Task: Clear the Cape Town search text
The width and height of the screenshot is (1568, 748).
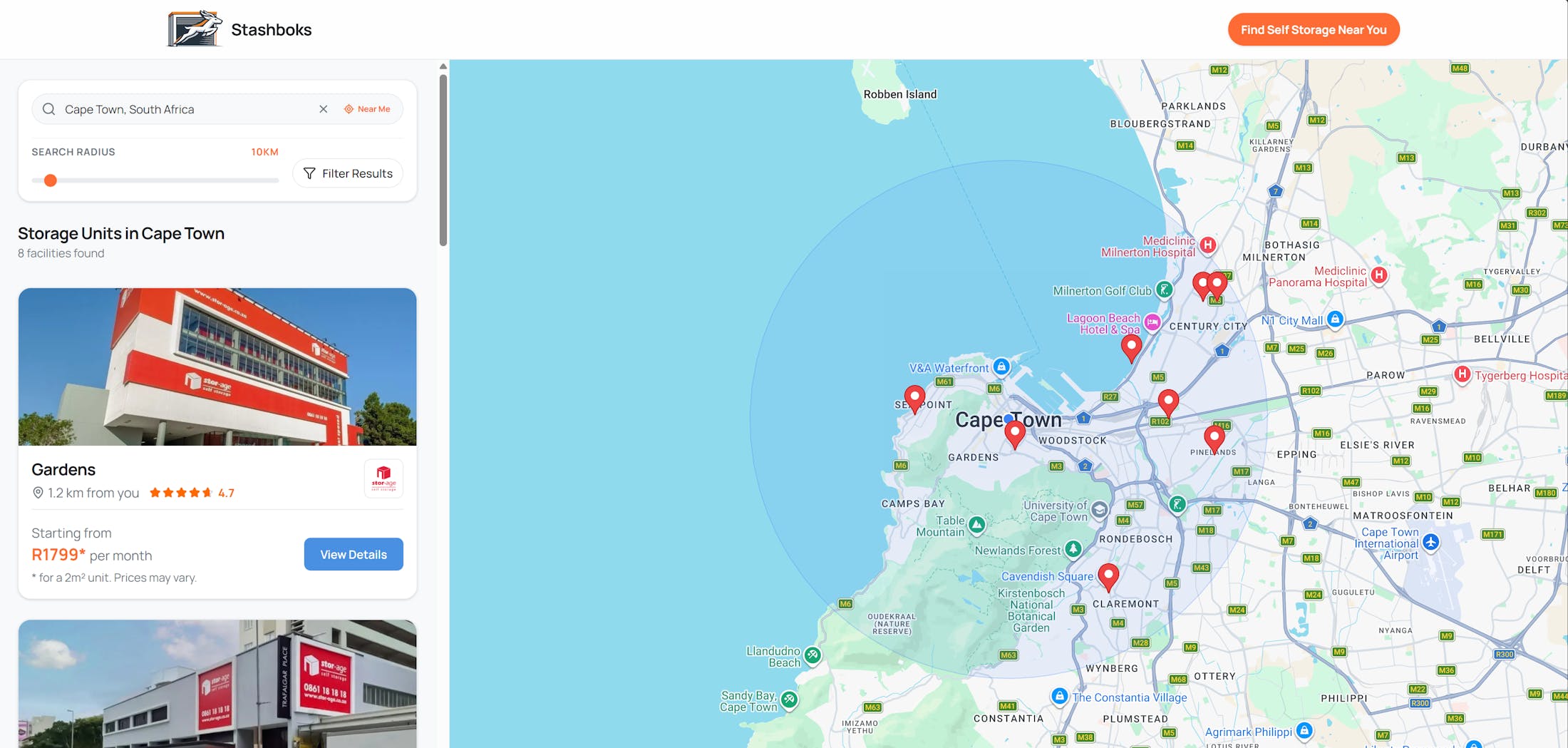Action: coord(323,109)
